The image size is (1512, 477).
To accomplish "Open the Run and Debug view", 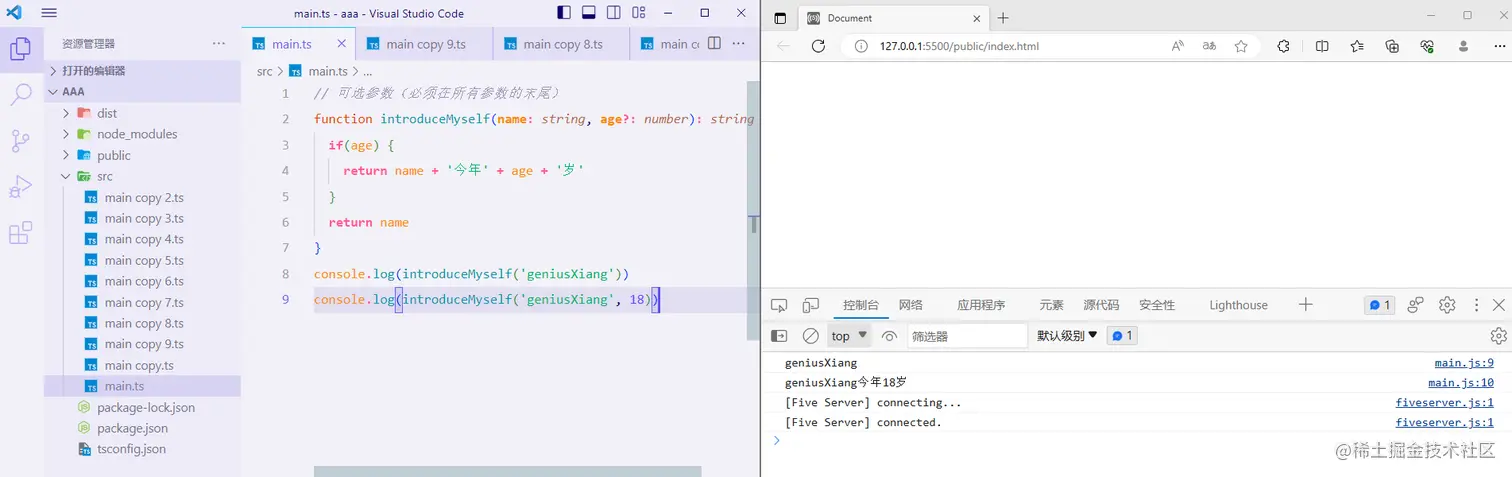I will pos(20,187).
